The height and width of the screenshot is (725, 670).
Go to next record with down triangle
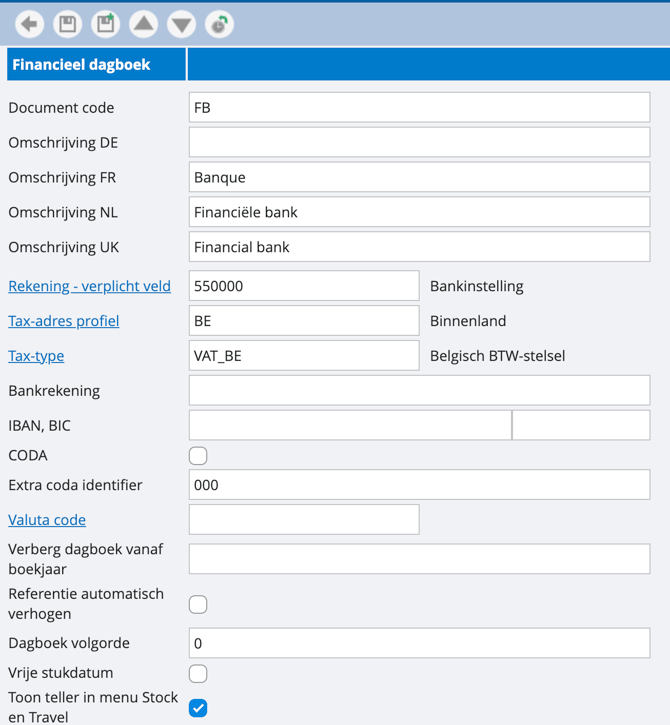tap(181, 24)
